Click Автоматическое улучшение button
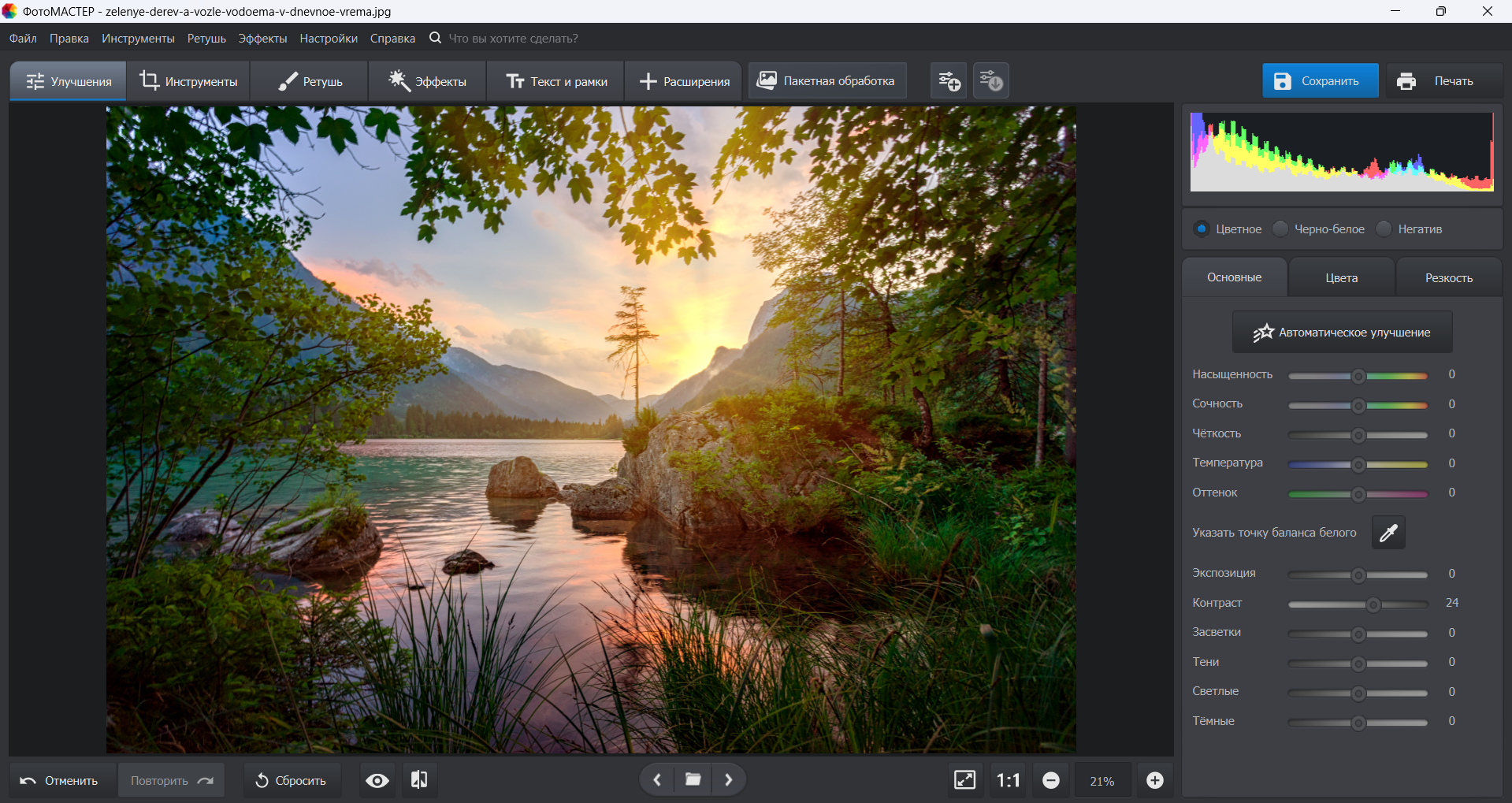 click(1342, 332)
